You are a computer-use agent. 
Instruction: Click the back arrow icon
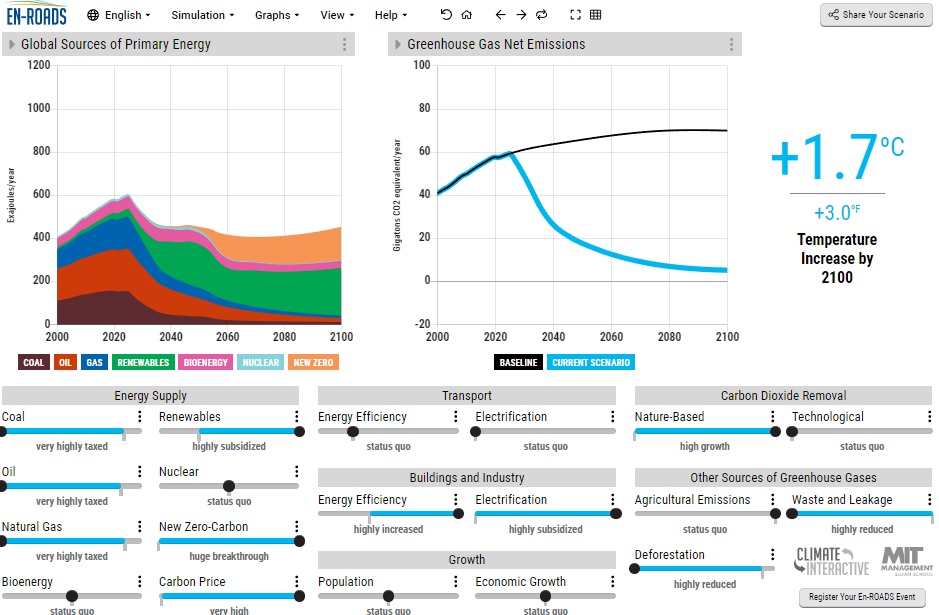click(501, 15)
